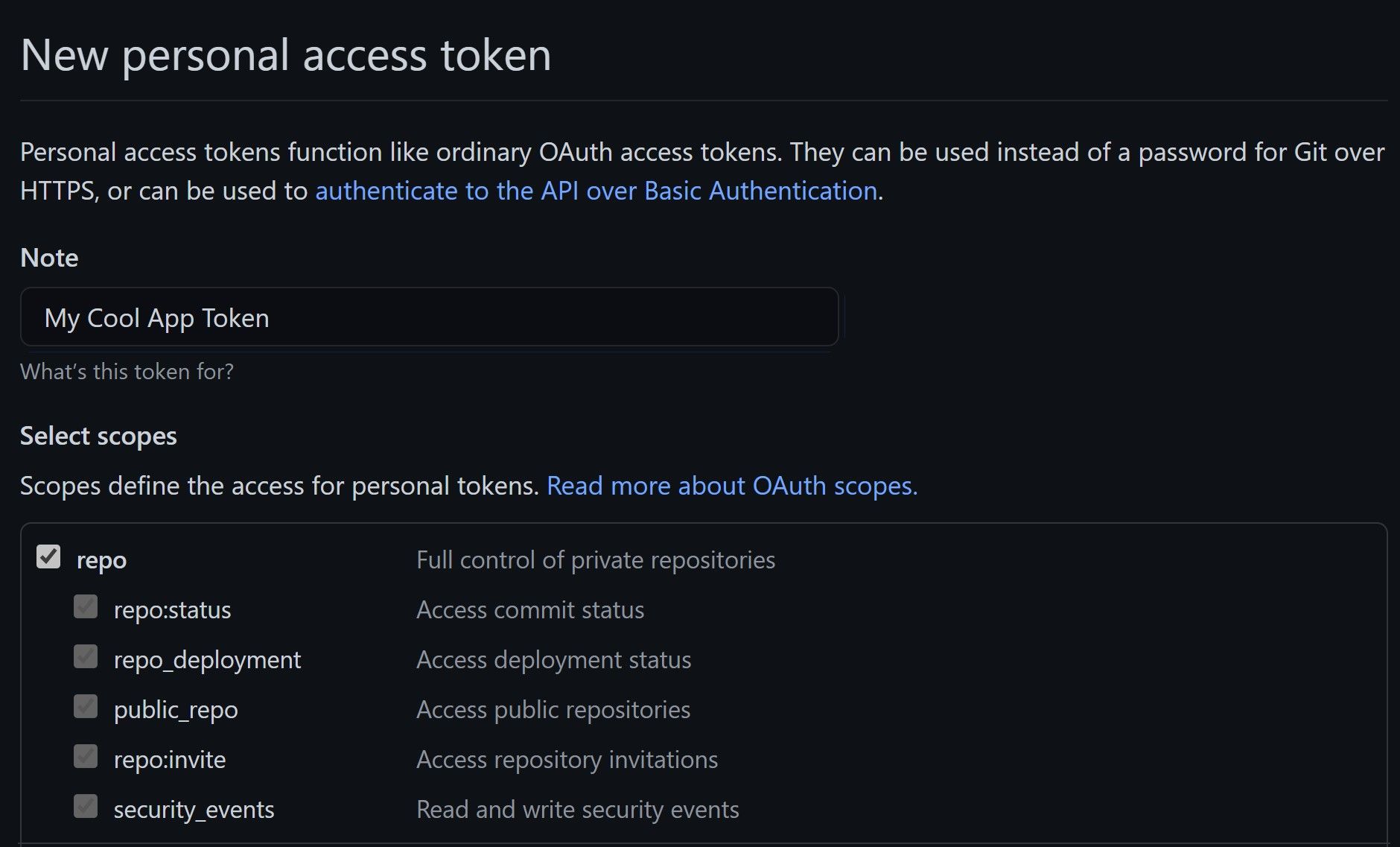Open the Basic Authentication documentation link
1400x847 pixels.
(596, 191)
